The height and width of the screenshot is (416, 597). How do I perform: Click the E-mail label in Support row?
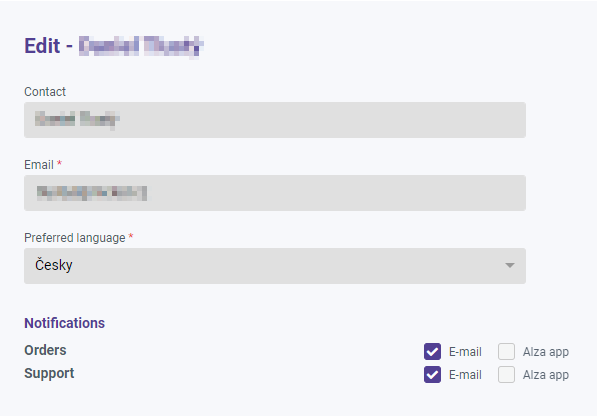tap(465, 375)
